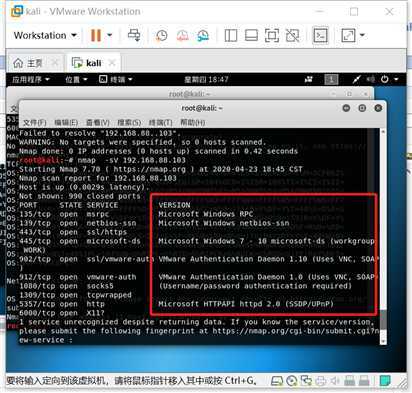Click the camera recording icon in Kali panel
The width and height of the screenshot is (412, 393).
(x=309, y=79)
